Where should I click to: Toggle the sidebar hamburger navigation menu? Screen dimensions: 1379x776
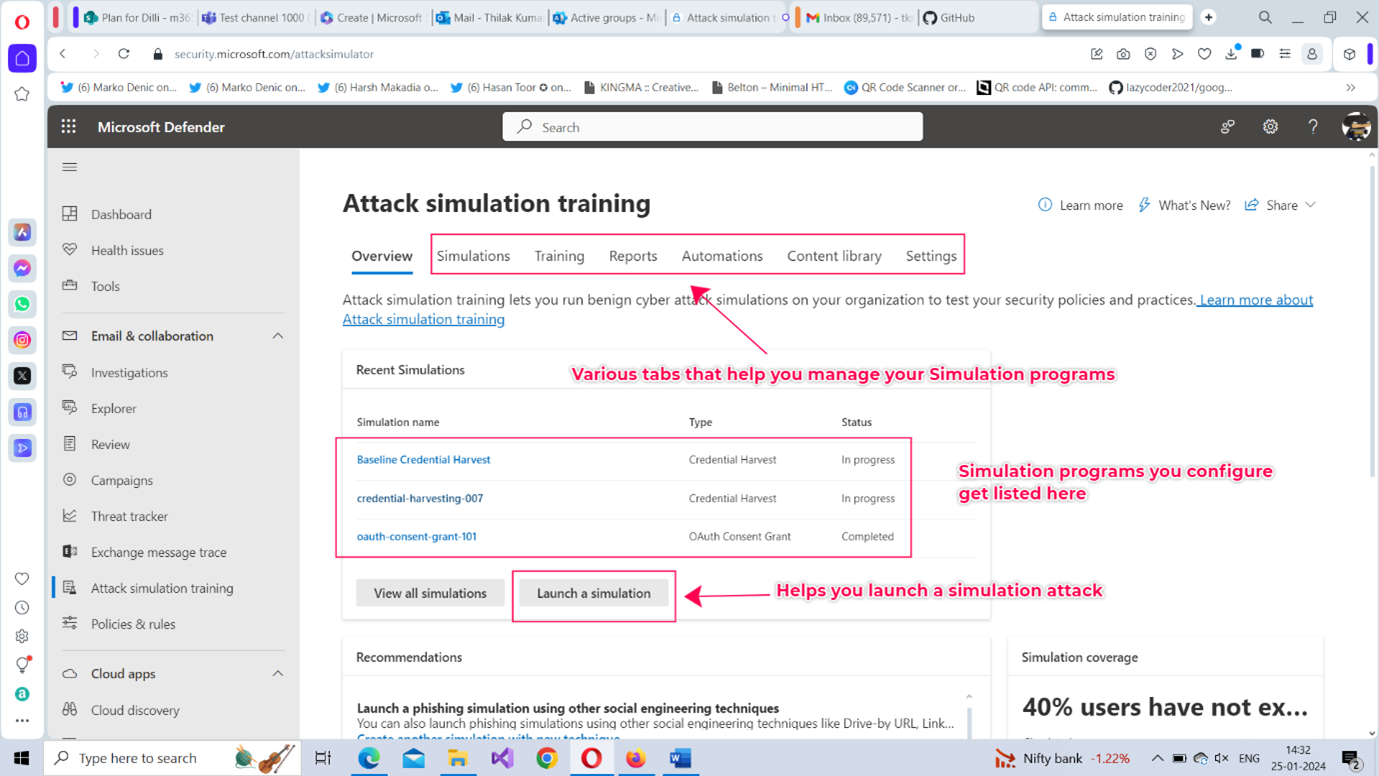[69, 167]
